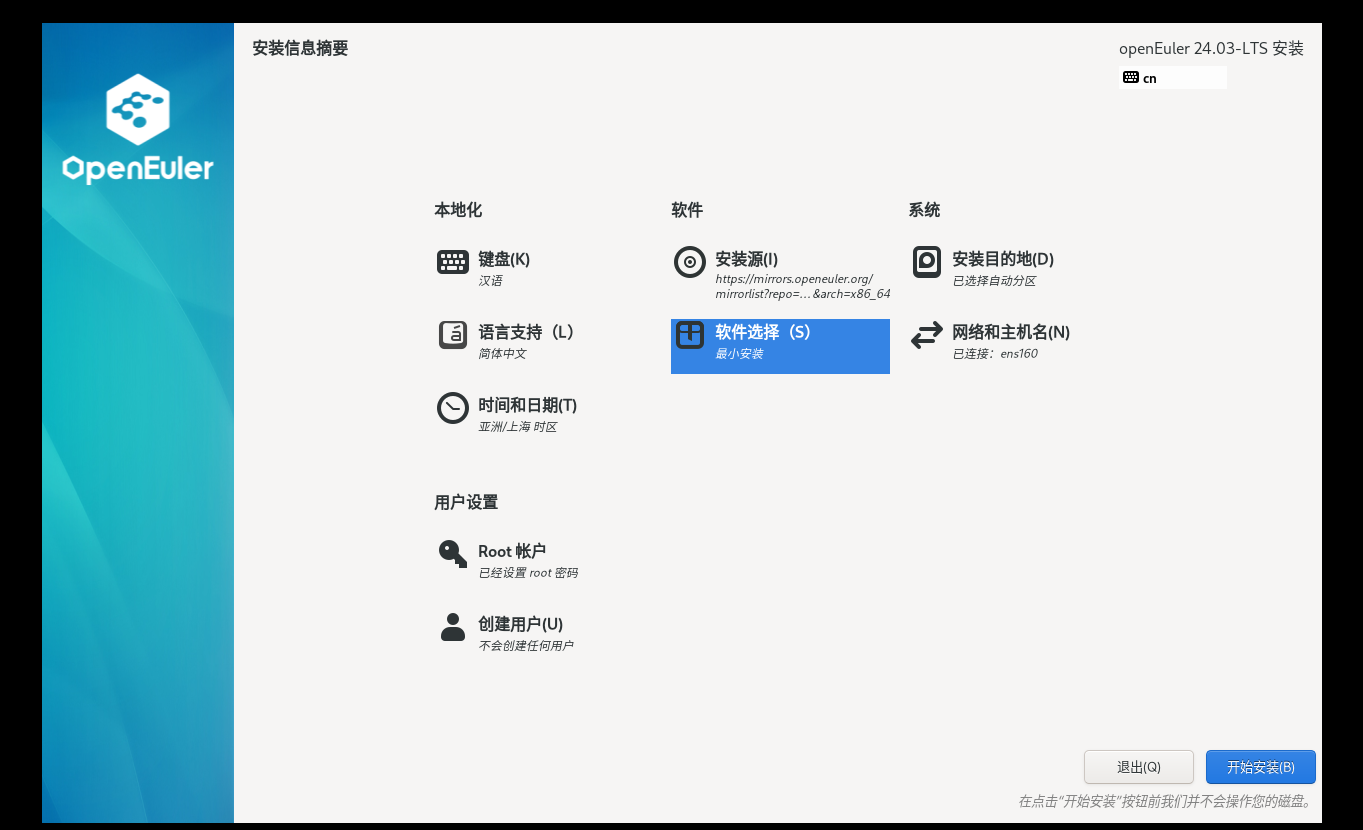Click the 已连接：ens160 status text
The image size is (1363, 830).
[x=995, y=354]
